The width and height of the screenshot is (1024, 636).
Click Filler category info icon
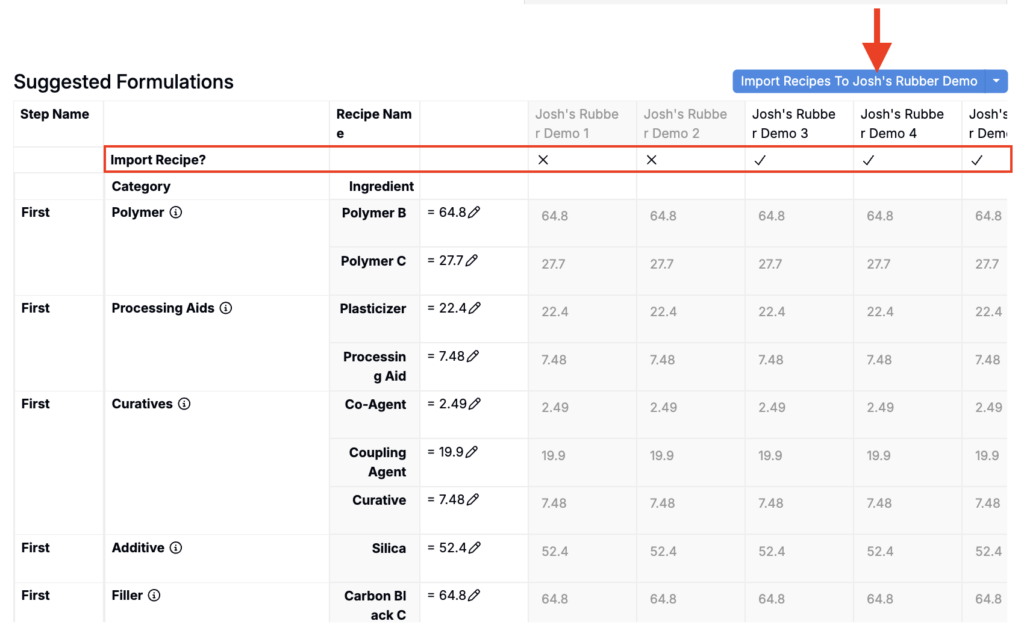[154, 596]
